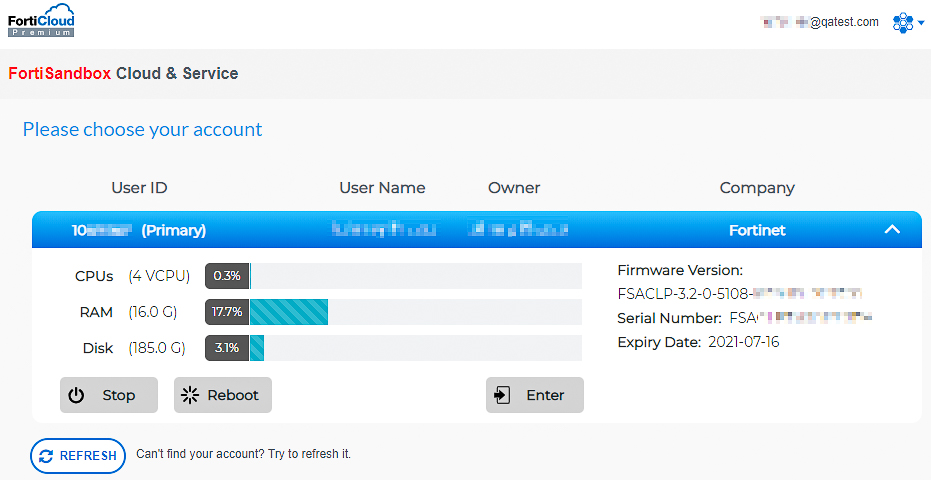
Task: Click the circular arrows icon in REFRESH
Action: (46, 456)
